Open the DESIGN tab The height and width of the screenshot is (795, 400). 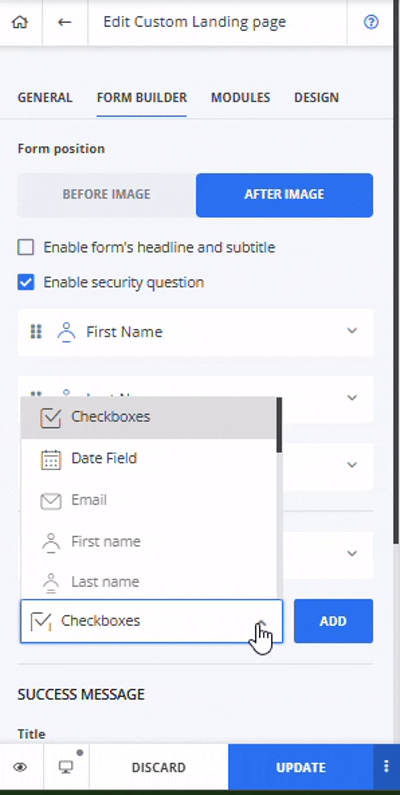point(316,98)
